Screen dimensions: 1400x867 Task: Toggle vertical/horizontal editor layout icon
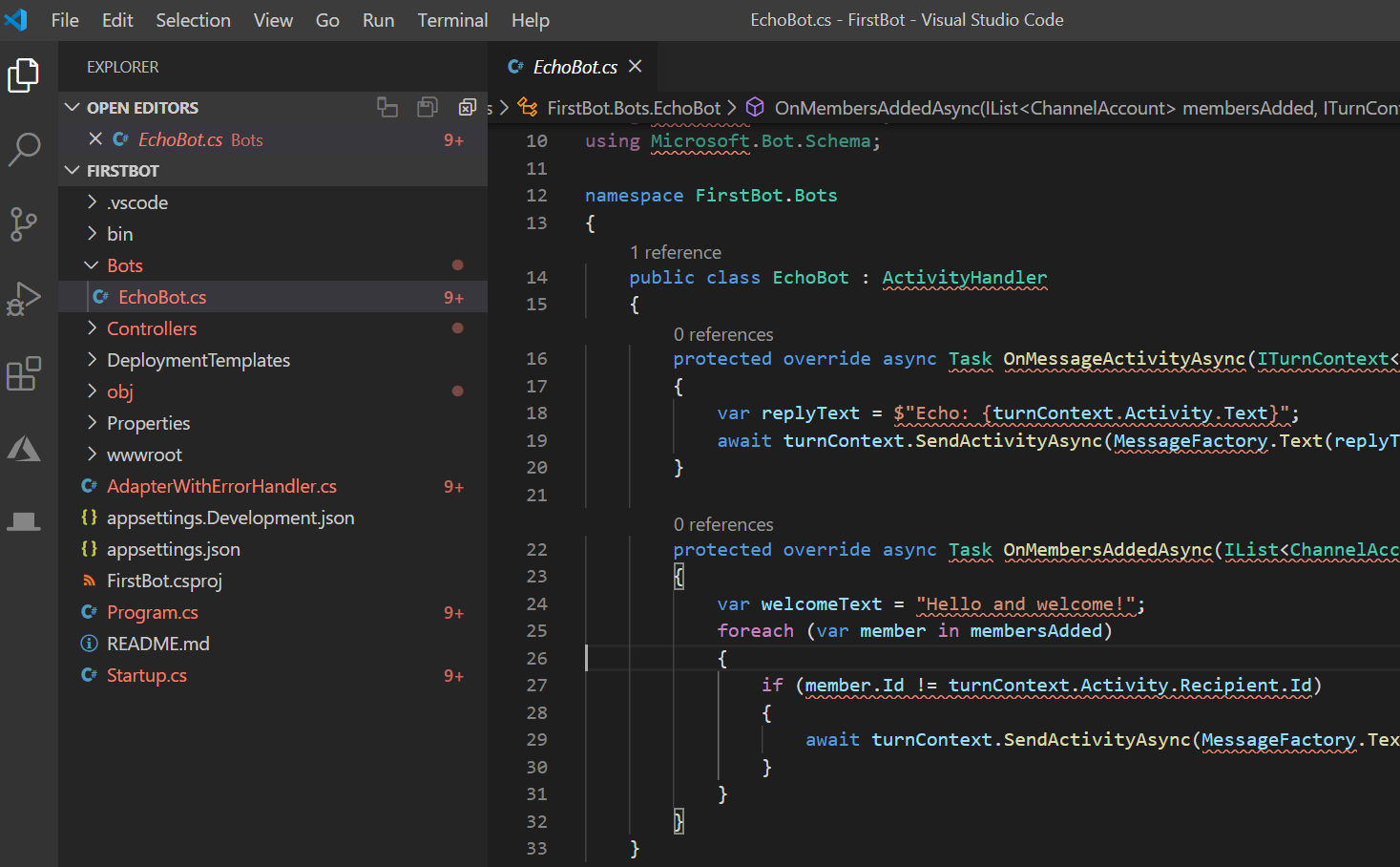tap(387, 107)
